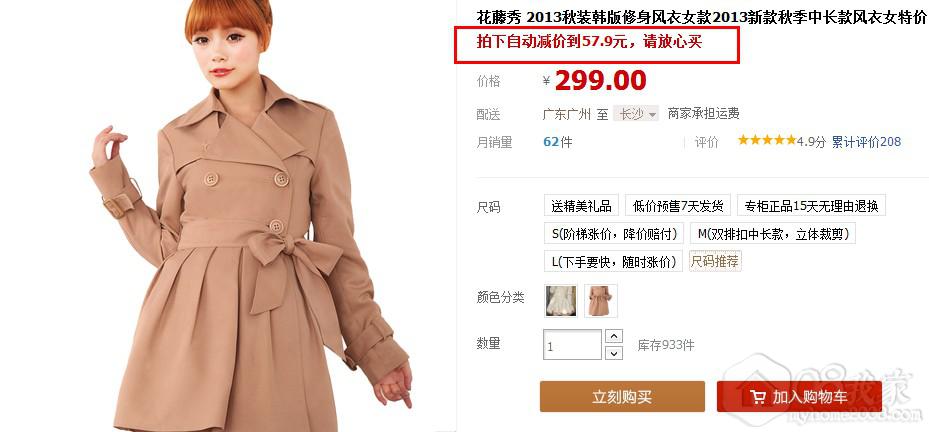Click the 立刻购买 buy now button
The image size is (929, 432).
(622, 396)
